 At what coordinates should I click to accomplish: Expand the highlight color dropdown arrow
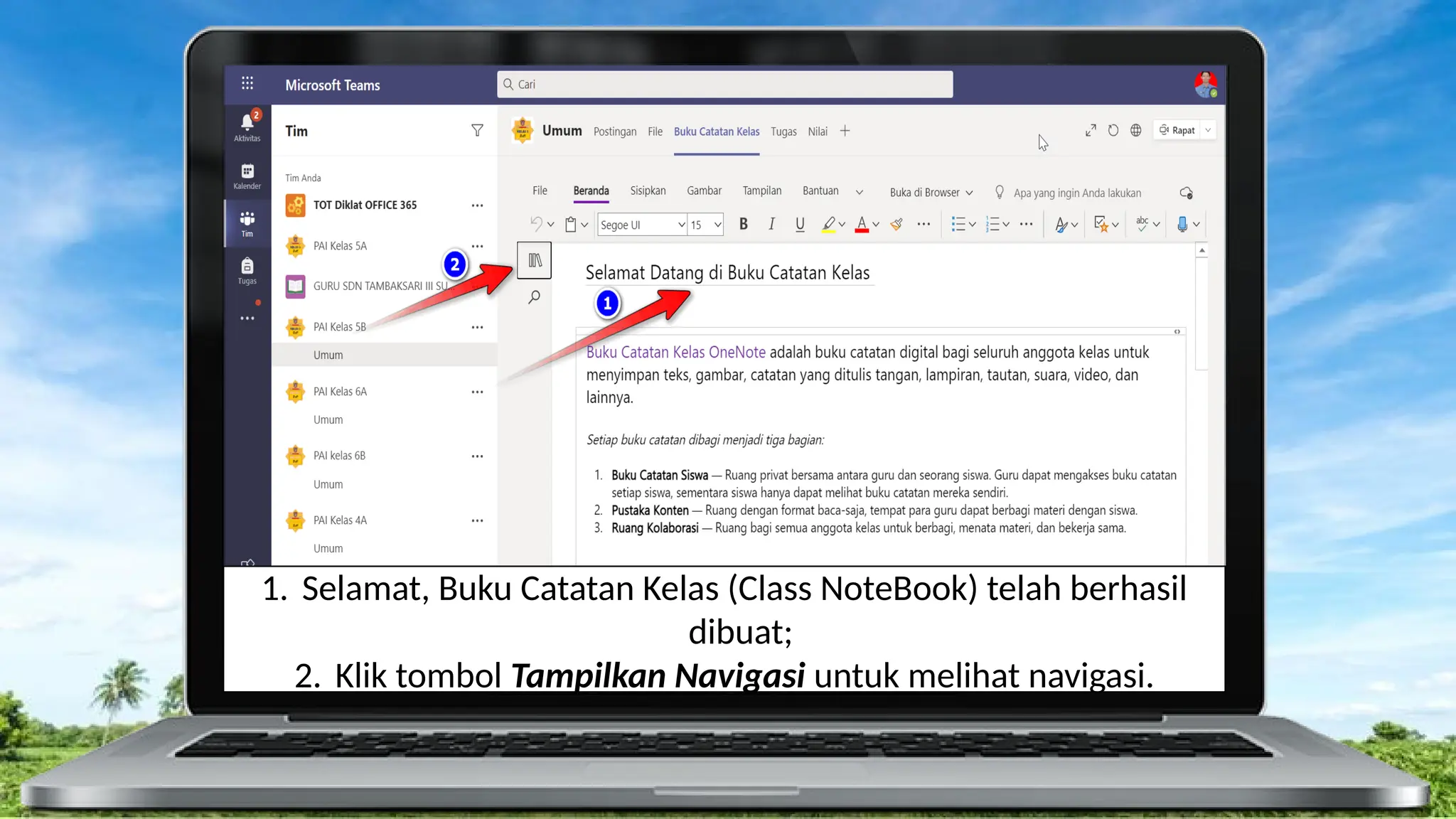click(x=842, y=225)
